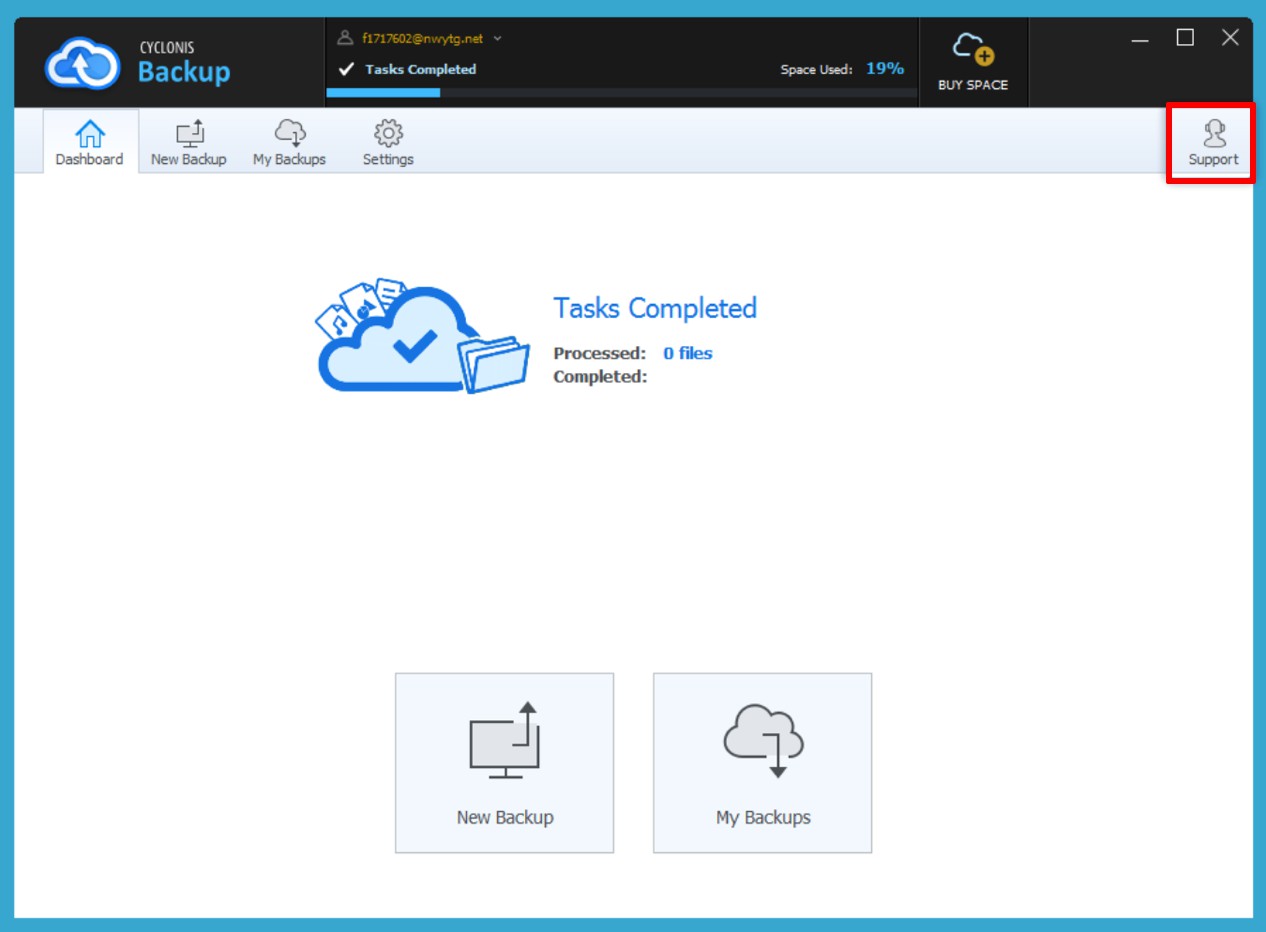
Task: Open the f1717602@nwytg.net account menu
Action: (422, 39)
